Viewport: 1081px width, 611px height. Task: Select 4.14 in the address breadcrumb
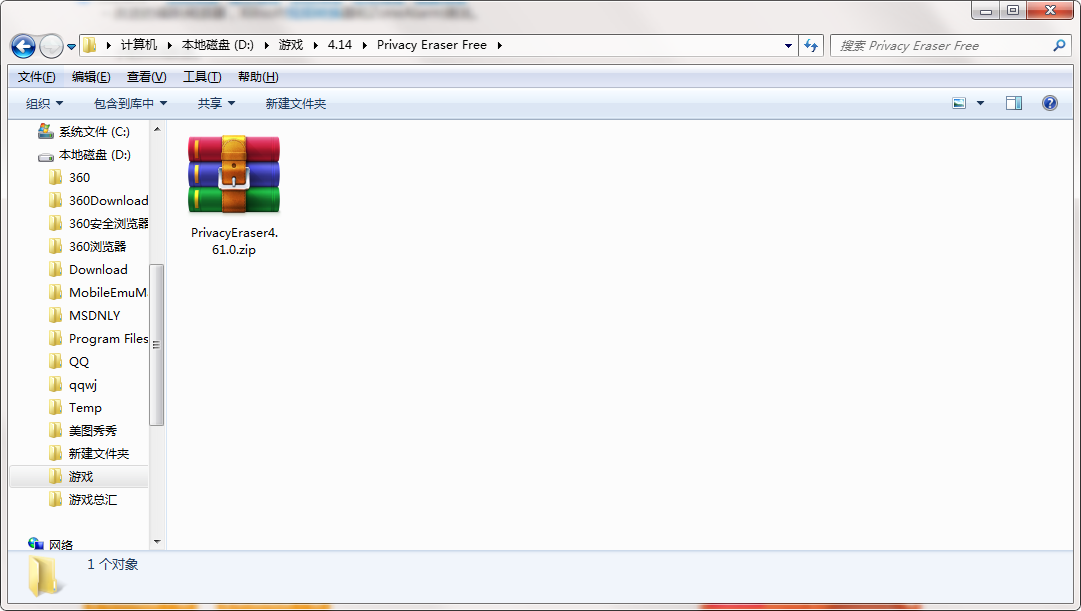point(340,45)
